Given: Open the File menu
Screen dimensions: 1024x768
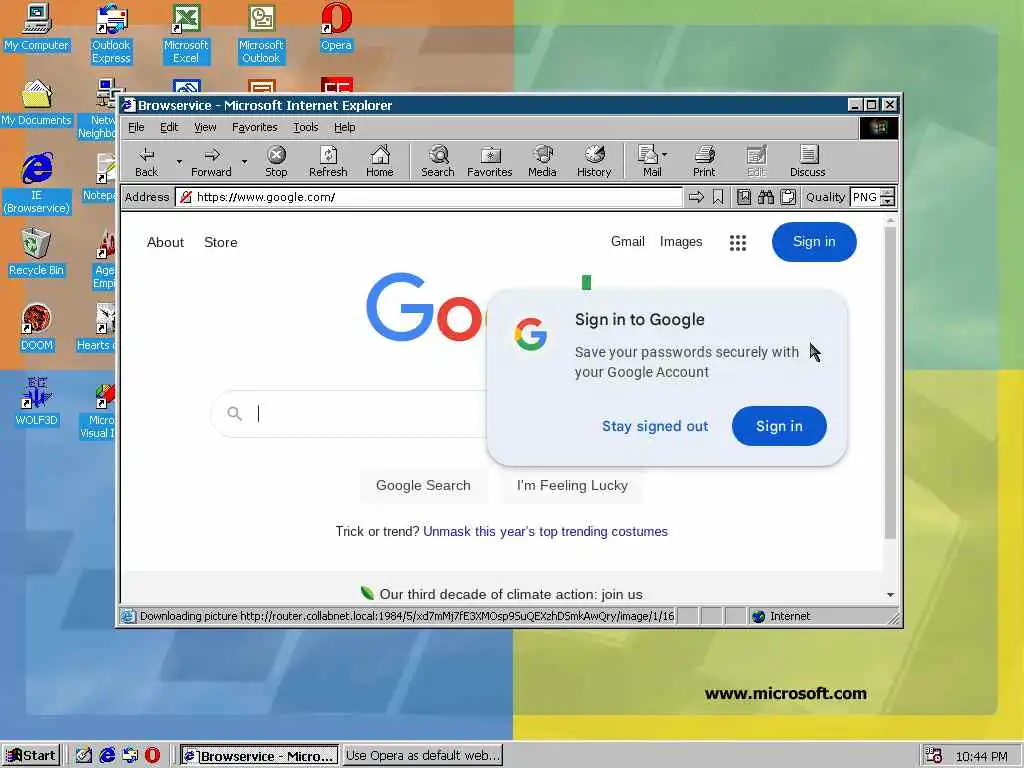Looking at the screenshot, I should [136, 127].
